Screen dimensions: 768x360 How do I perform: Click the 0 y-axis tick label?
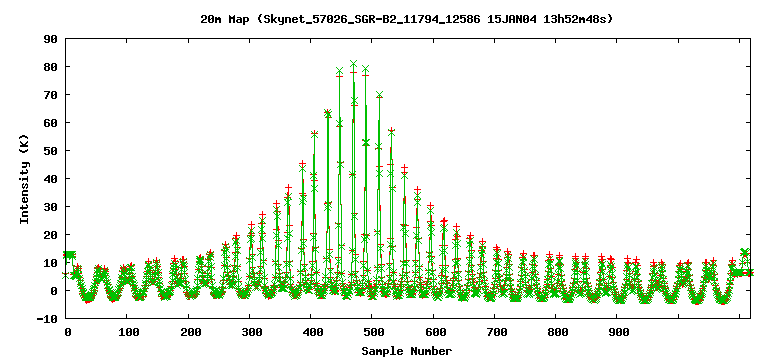[55, 291]
